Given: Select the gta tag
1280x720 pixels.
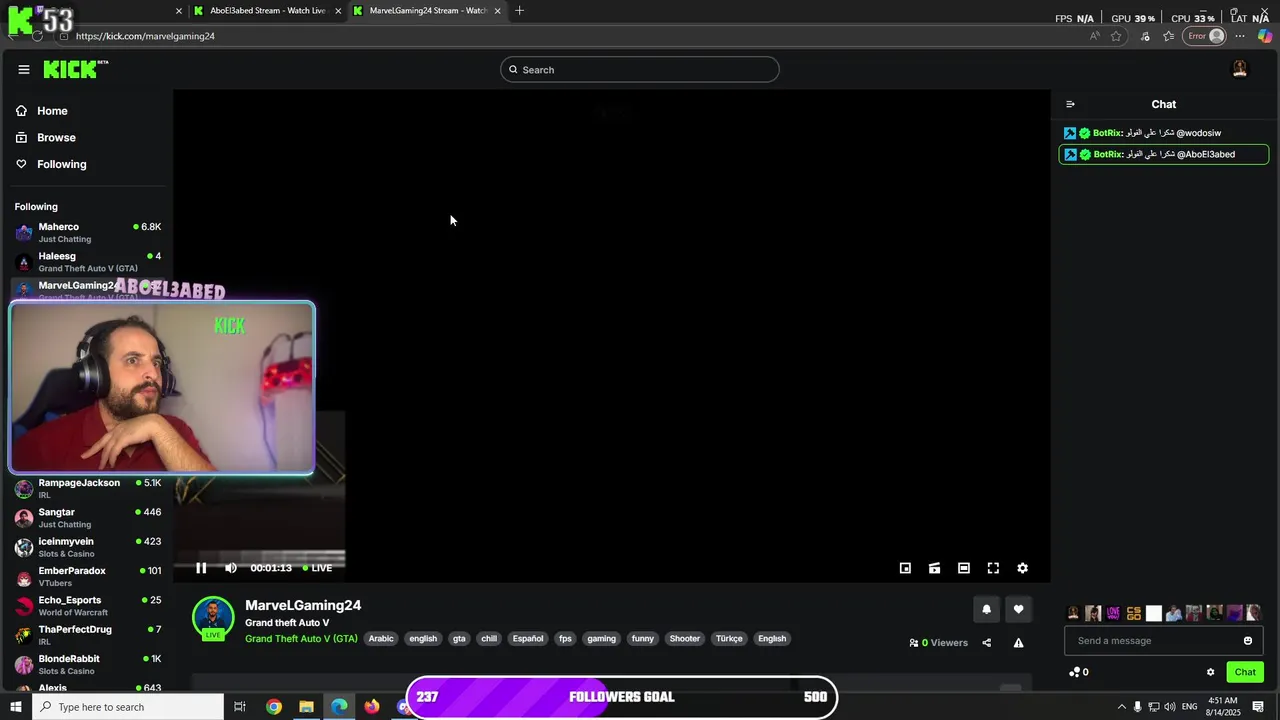Looking at the screenshot, I should point(459,639).
